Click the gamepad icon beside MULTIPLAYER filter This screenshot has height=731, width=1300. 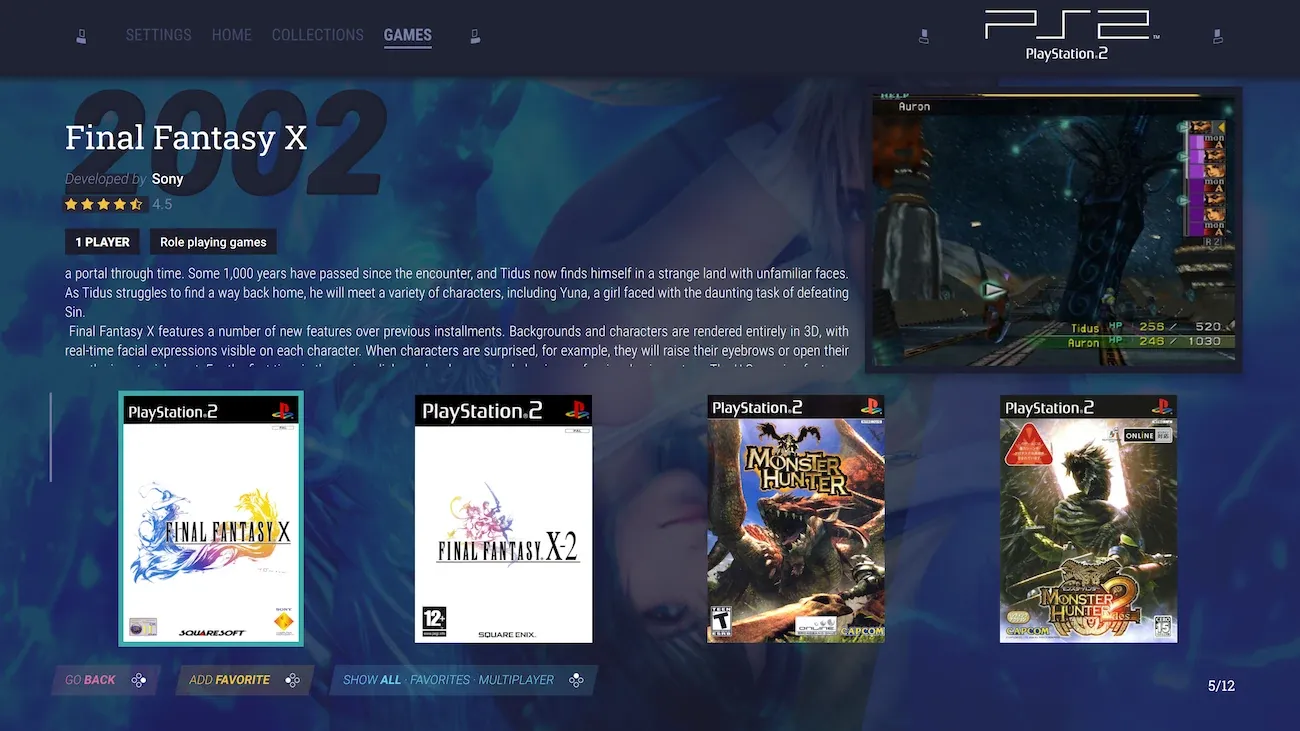click(576, 680)
